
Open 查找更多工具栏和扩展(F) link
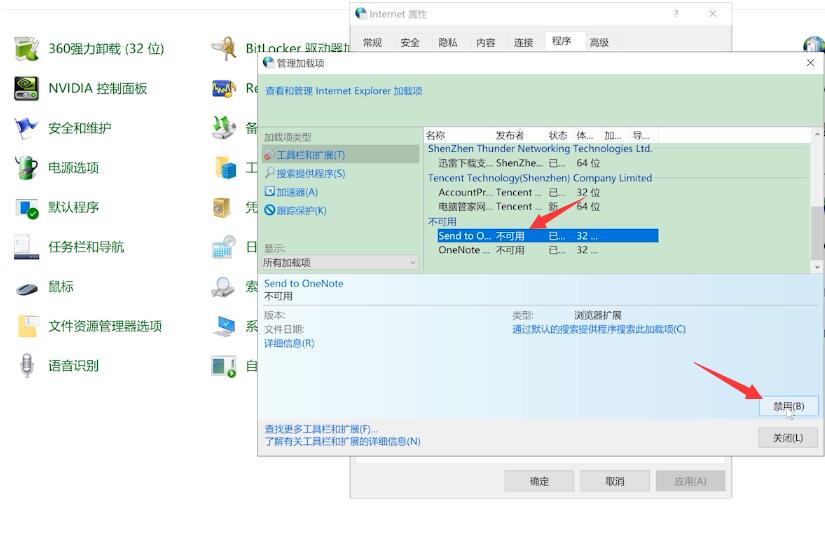point(321,429)
